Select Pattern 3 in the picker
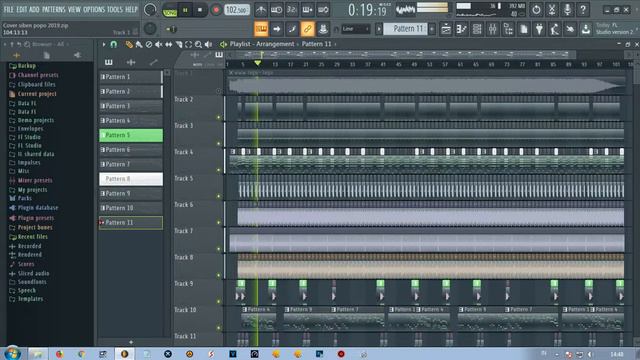 [131, 106]
